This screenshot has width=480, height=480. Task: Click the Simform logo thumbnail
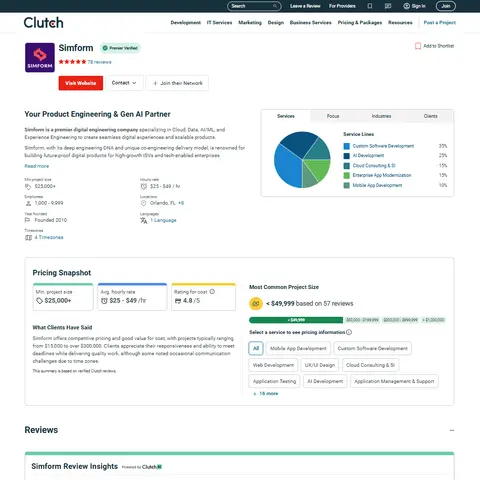tap(40, 57)
